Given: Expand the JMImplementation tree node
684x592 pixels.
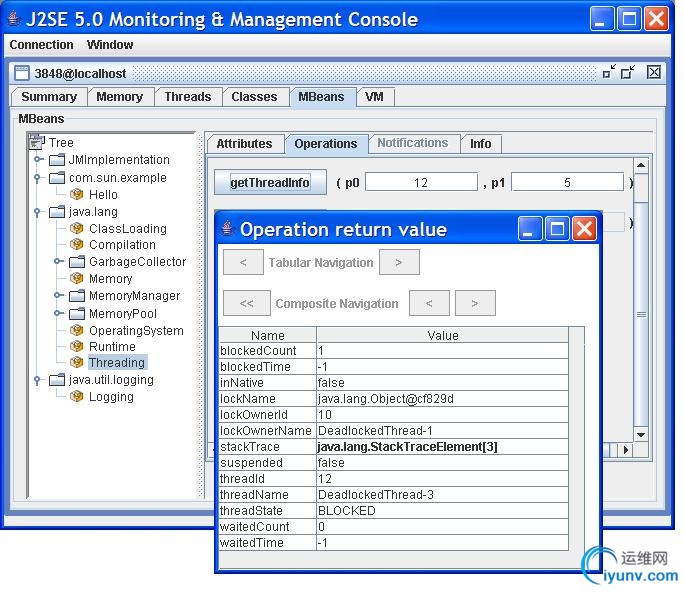Looking at the screenshot, I should [x=39, y=159].
